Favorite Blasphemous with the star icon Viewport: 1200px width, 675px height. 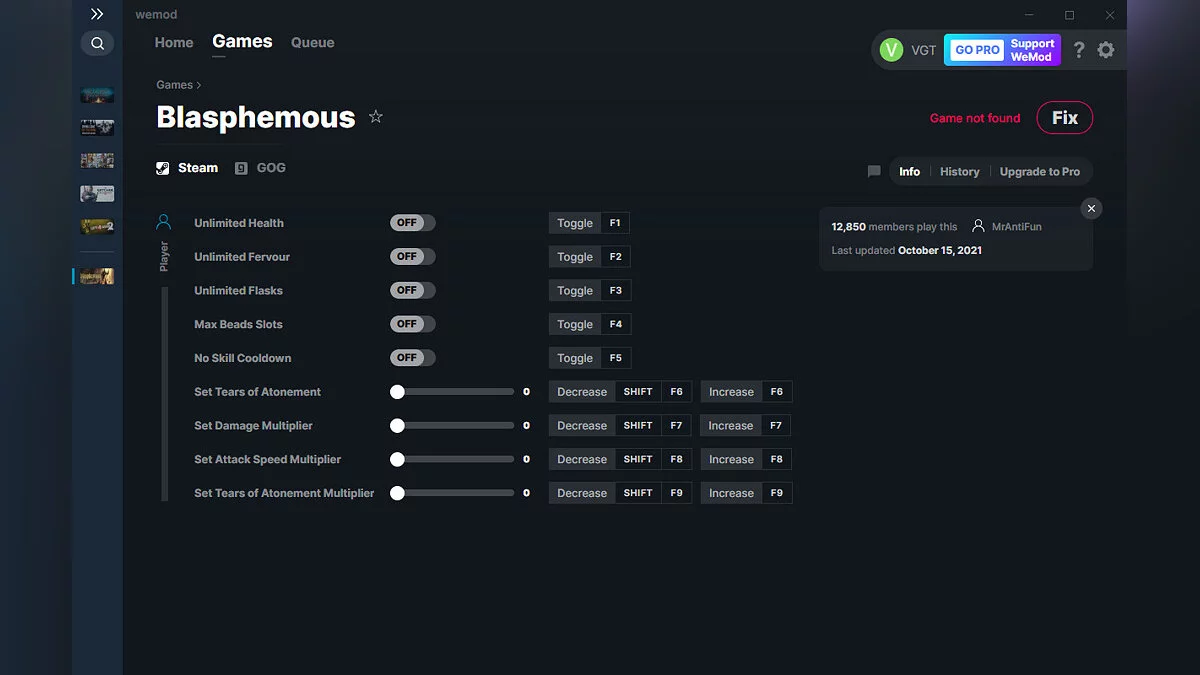376,117
